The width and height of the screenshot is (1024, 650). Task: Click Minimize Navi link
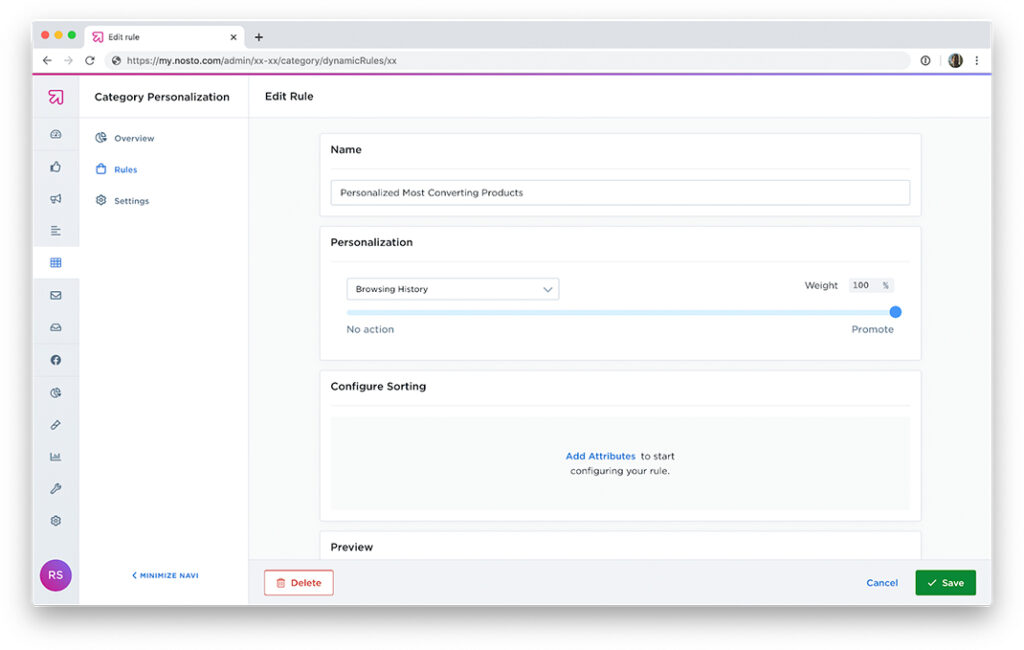[165, 576]
